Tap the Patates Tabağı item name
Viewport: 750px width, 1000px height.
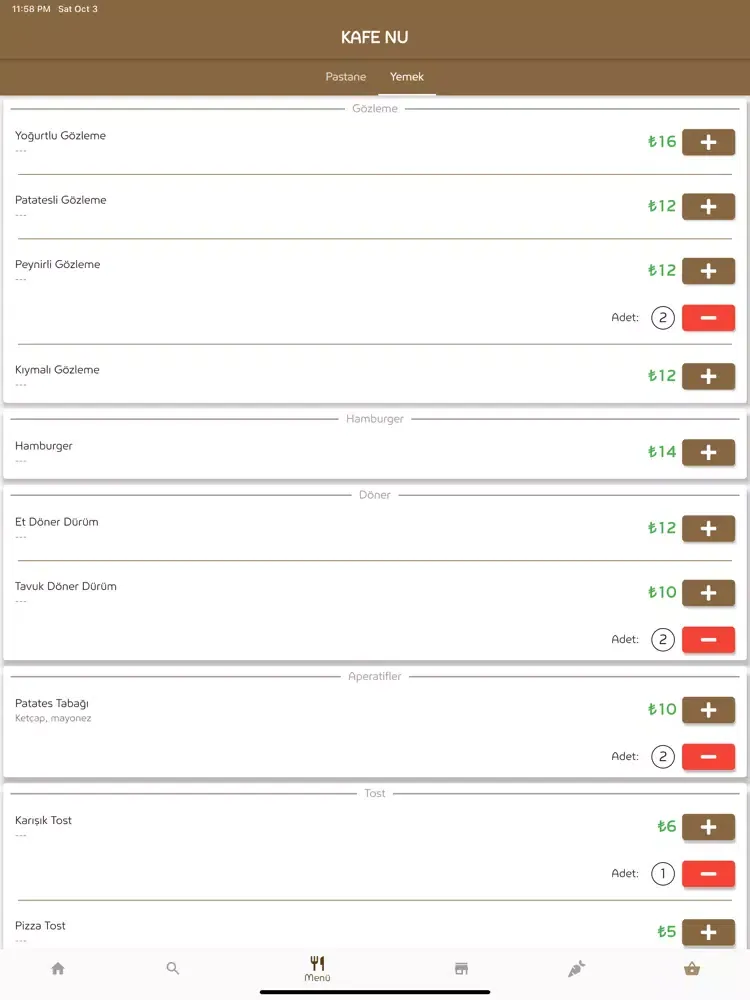52,703
